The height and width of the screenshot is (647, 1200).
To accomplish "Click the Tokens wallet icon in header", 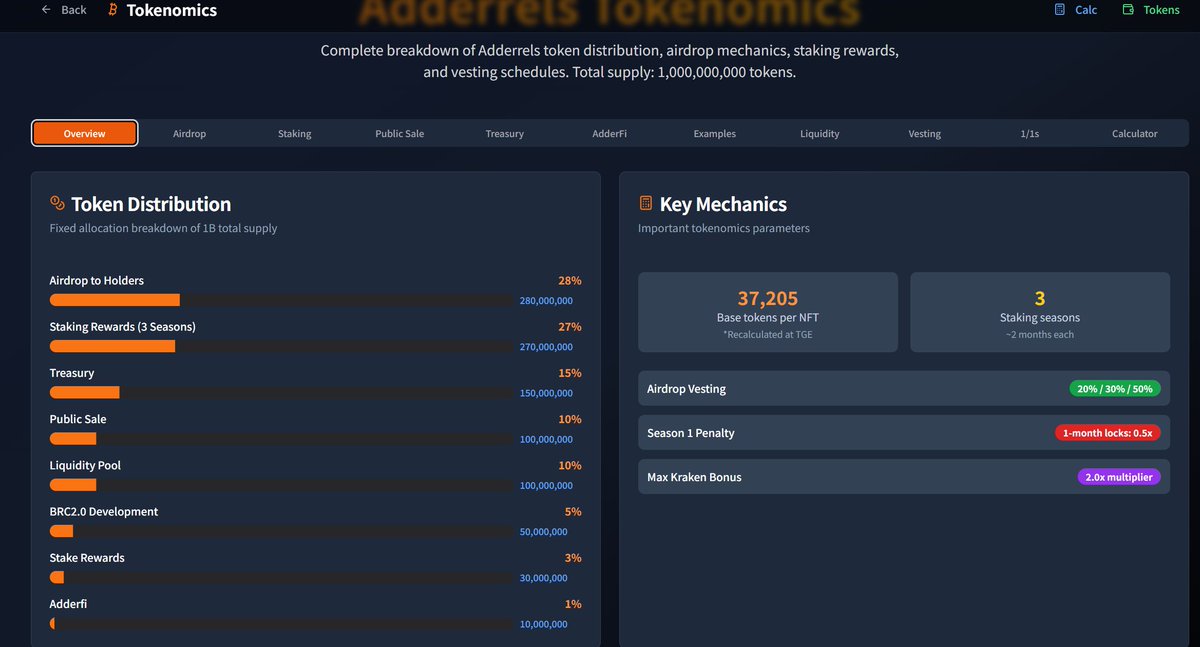I will click(1128, 10).
